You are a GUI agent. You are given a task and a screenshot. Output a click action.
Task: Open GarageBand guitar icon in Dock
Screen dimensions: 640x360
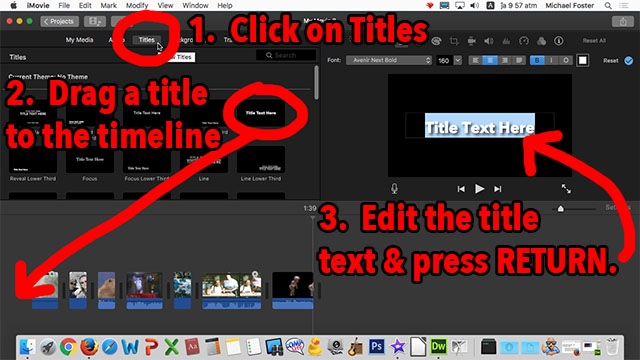(x=356, y=347)
